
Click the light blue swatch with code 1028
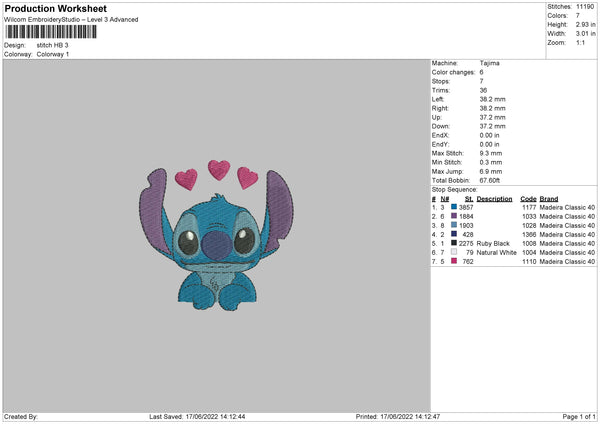coord(453,225)
